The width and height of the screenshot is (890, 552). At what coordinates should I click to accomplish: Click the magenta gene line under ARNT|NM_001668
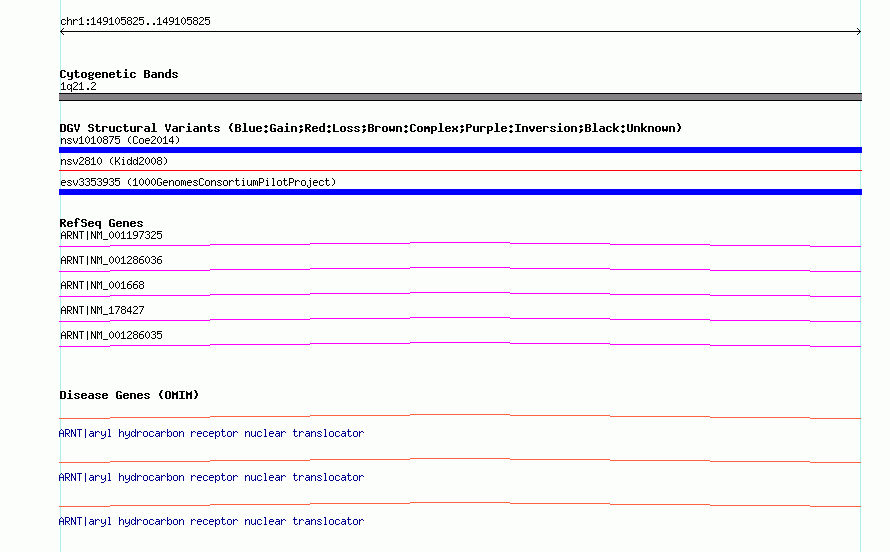pos(460,294)
